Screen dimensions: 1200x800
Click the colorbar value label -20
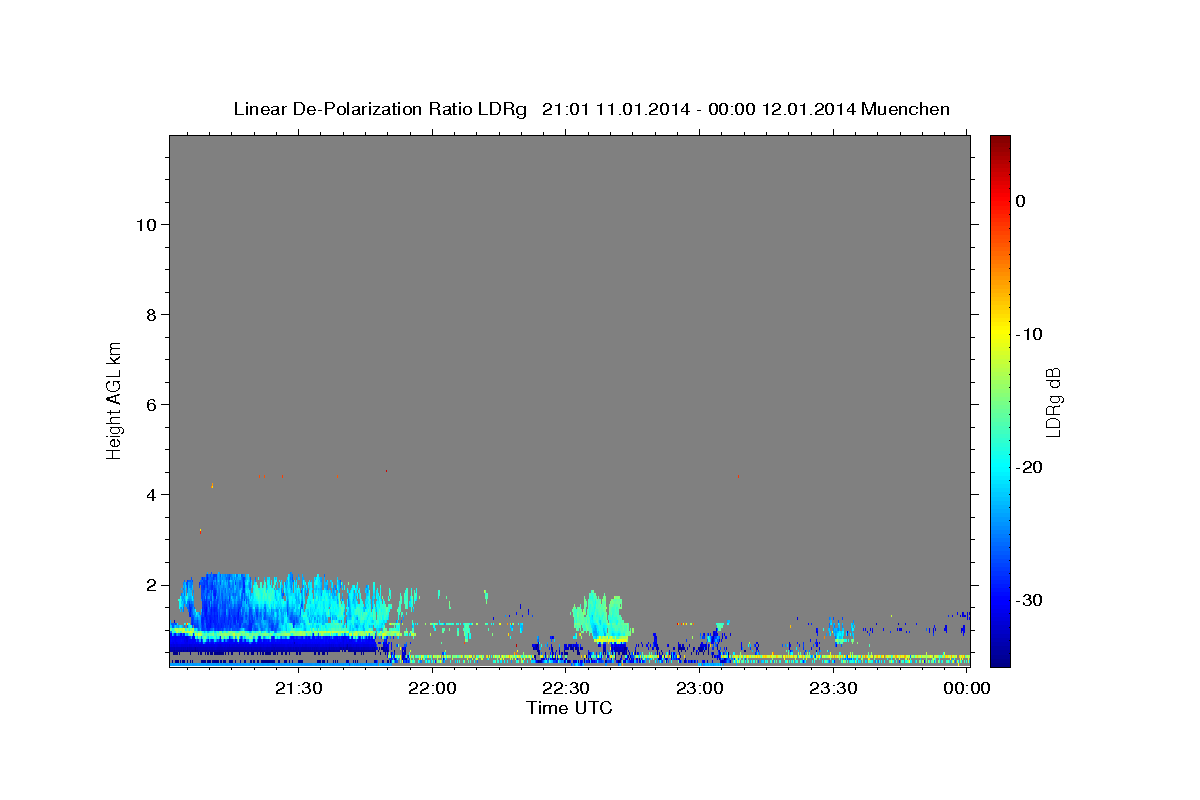click(x=1030, y=467)
